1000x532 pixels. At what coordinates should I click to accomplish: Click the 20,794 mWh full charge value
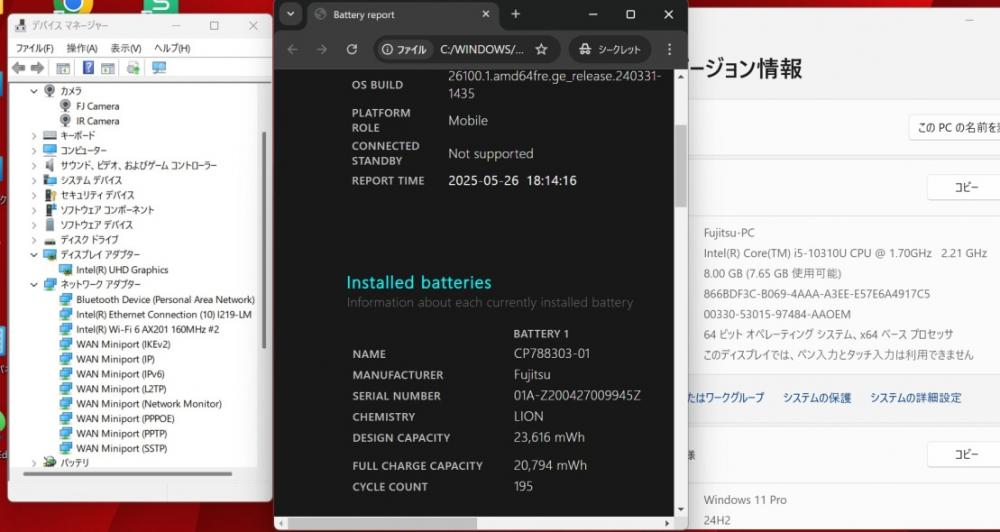point(550,466)
